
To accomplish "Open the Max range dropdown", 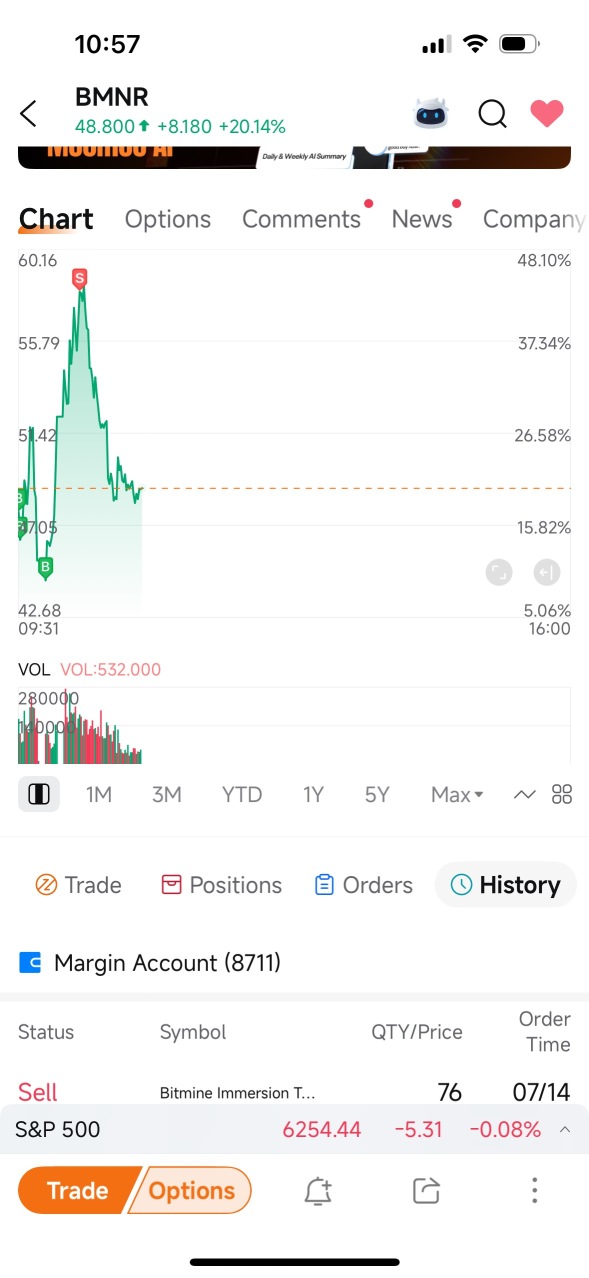I will (457, 795).
